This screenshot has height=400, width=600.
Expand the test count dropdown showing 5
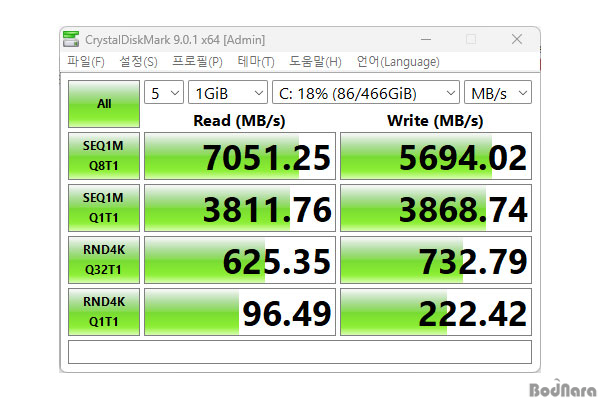[x=163, y=93]
